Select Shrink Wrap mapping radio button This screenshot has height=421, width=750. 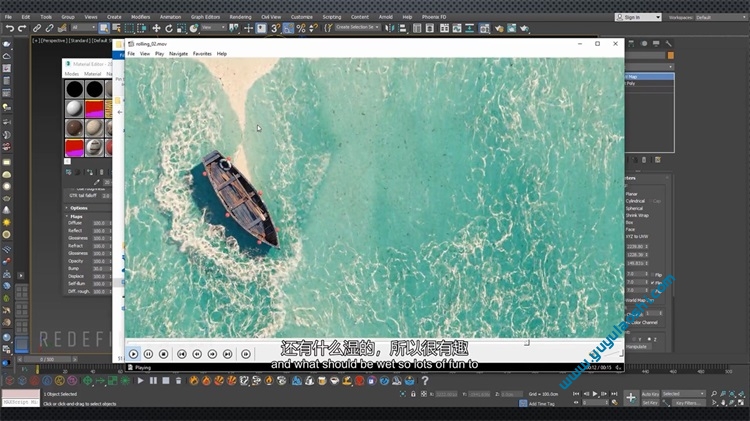[x=637, y=215]
